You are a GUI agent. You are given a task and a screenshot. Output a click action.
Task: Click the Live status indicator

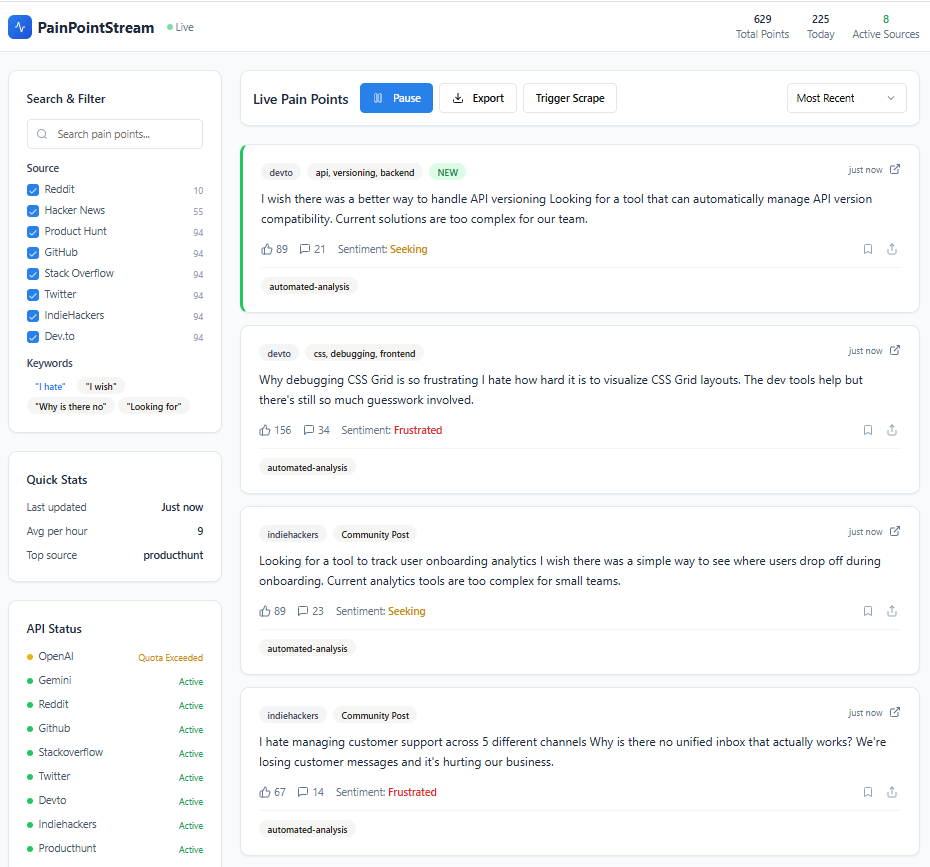(180, 27)
